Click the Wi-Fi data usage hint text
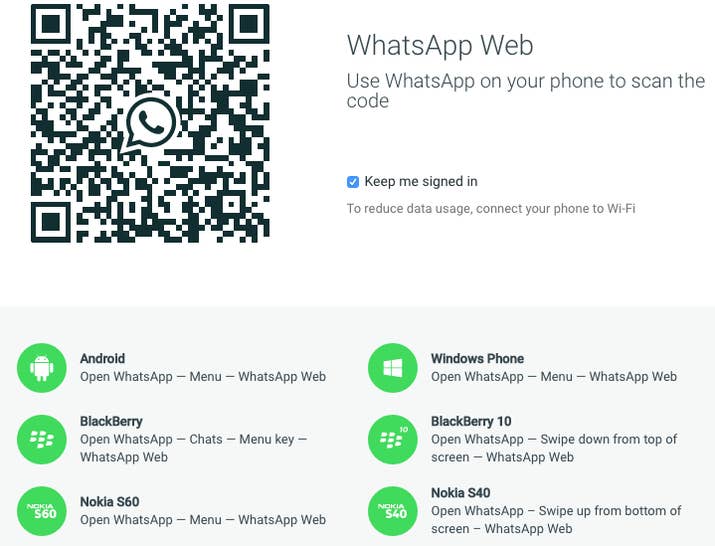 [491, 208]
